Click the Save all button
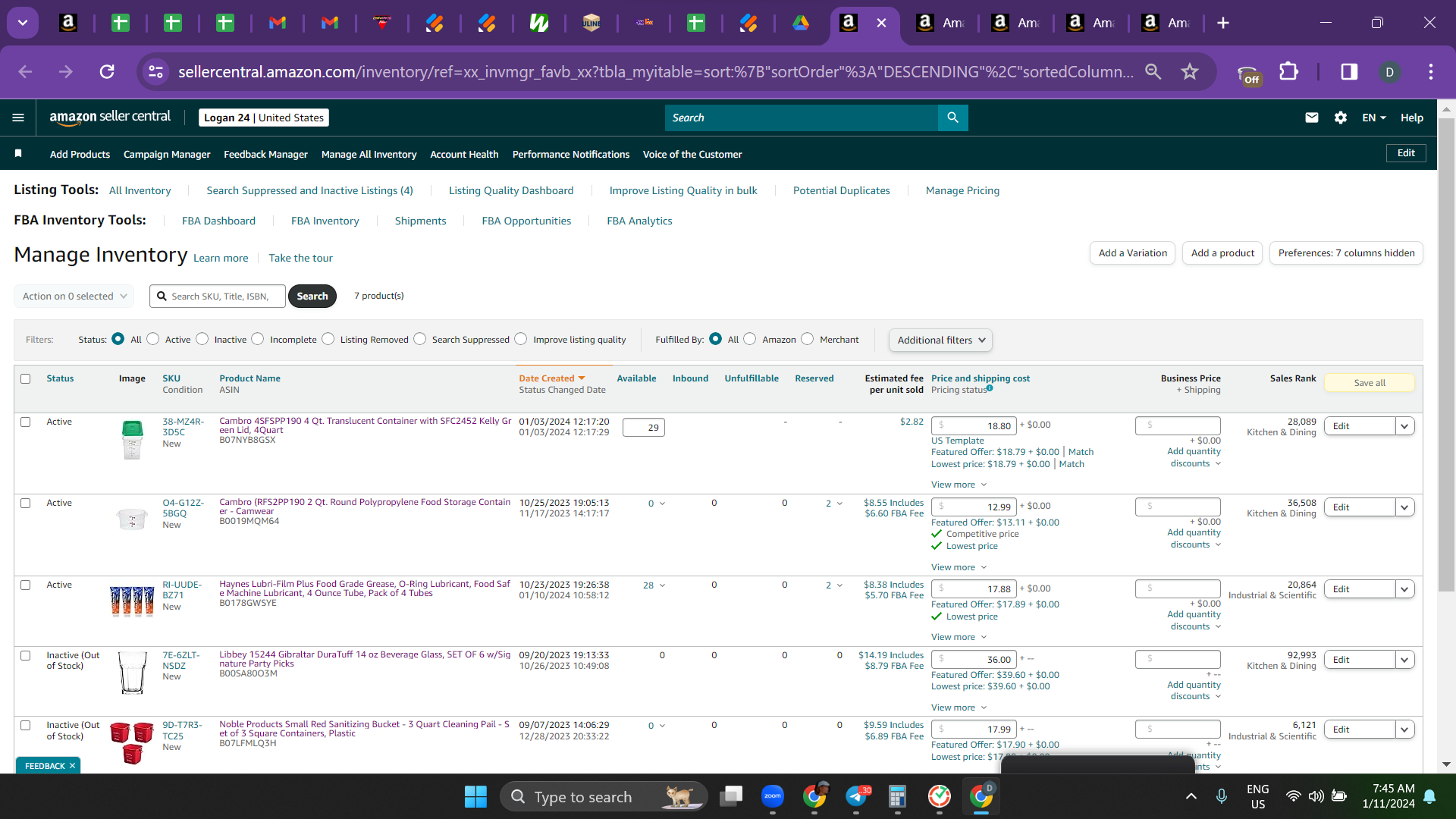 1370,383
